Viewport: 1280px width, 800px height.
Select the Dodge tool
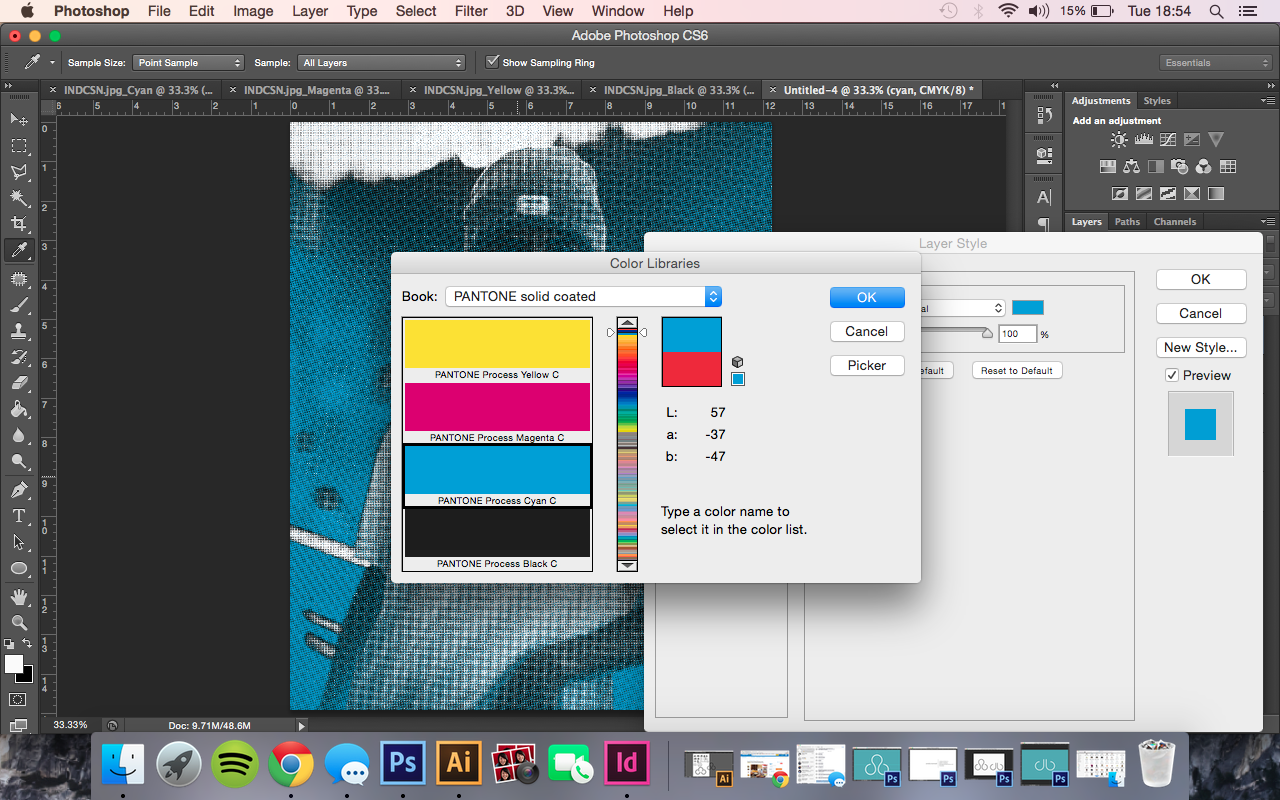pos(18,461)
